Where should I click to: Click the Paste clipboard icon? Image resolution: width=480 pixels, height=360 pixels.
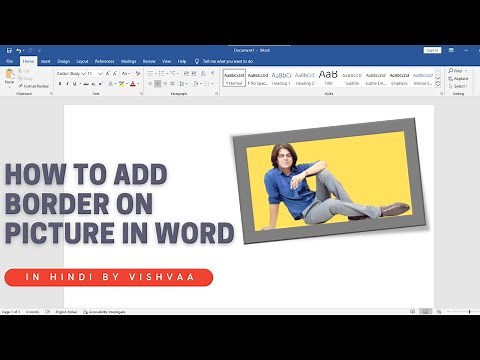tap(9, 74)
